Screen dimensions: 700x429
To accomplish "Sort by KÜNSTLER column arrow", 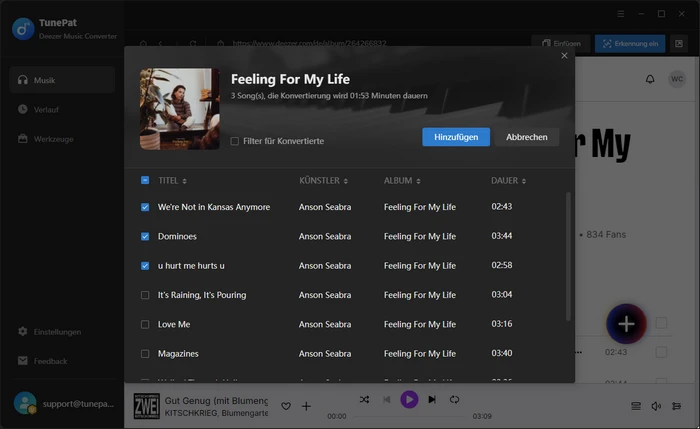I will 346,181.
